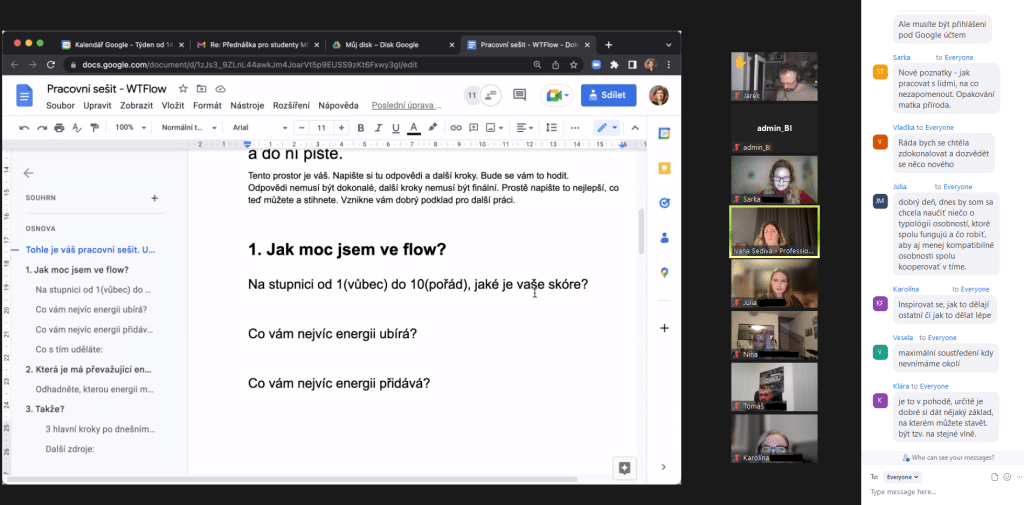Open the Arial font dropdown
The image size is (1024, 505).
(260, 127)
